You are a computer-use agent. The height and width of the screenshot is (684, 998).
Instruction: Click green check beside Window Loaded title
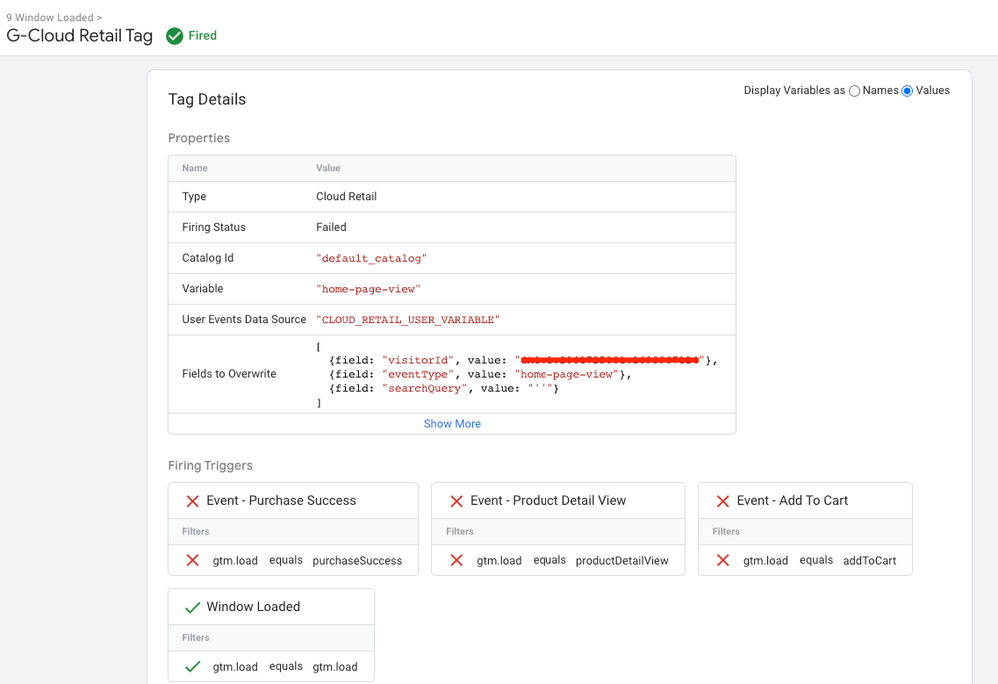tap(192, 608)
